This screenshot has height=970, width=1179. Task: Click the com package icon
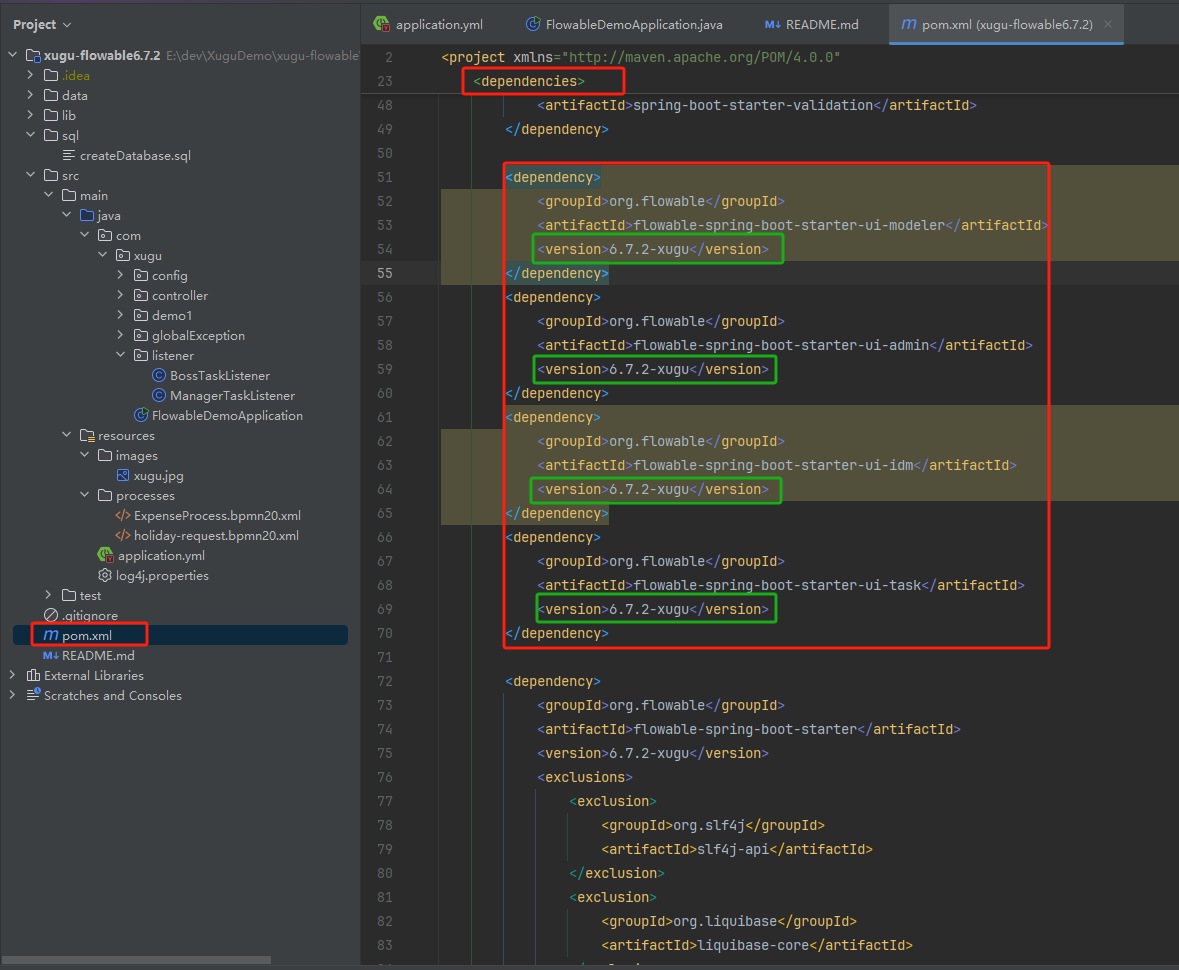(x=105, y=235)
